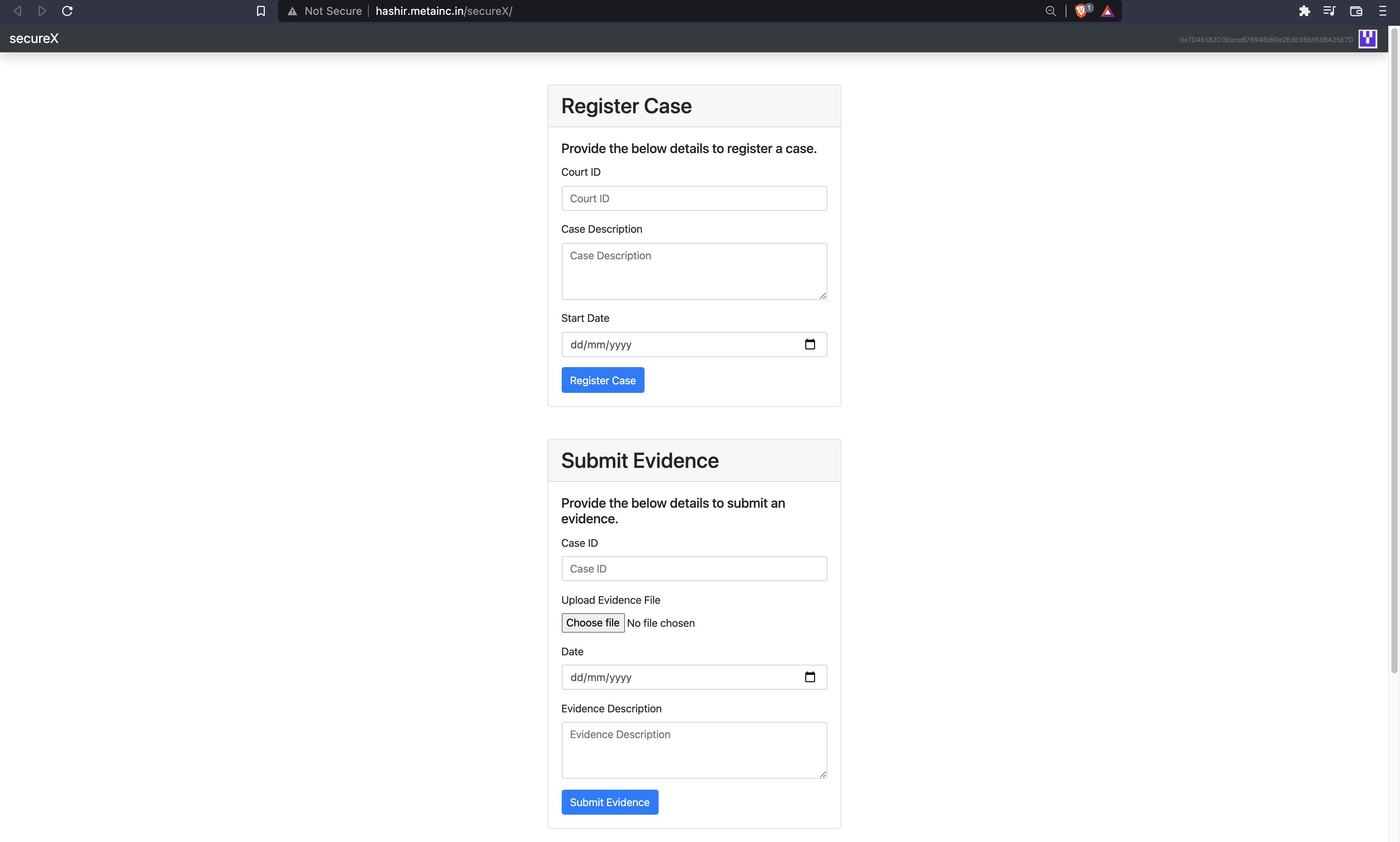Click the Not Secure warning icon
The image size is (1400, 842).
pyautogui.click(x=292, y=11)
